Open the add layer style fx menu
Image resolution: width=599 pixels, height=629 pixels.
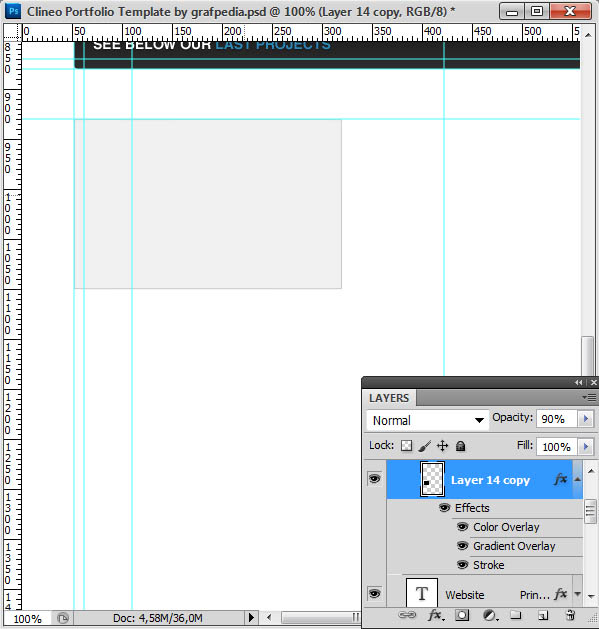pyautogui.click(x=436, y=615)
